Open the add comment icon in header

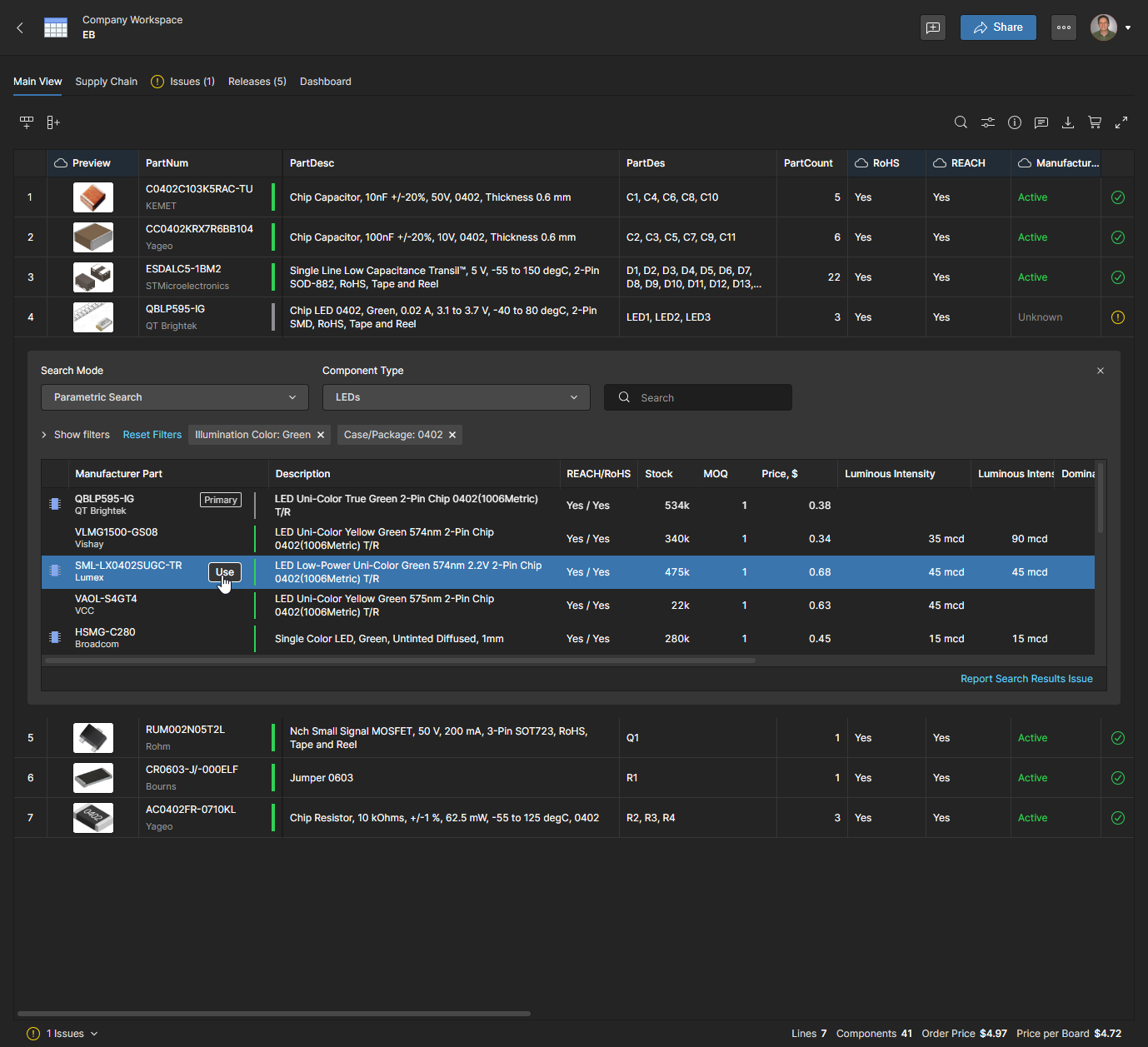[x=933, y=27]
